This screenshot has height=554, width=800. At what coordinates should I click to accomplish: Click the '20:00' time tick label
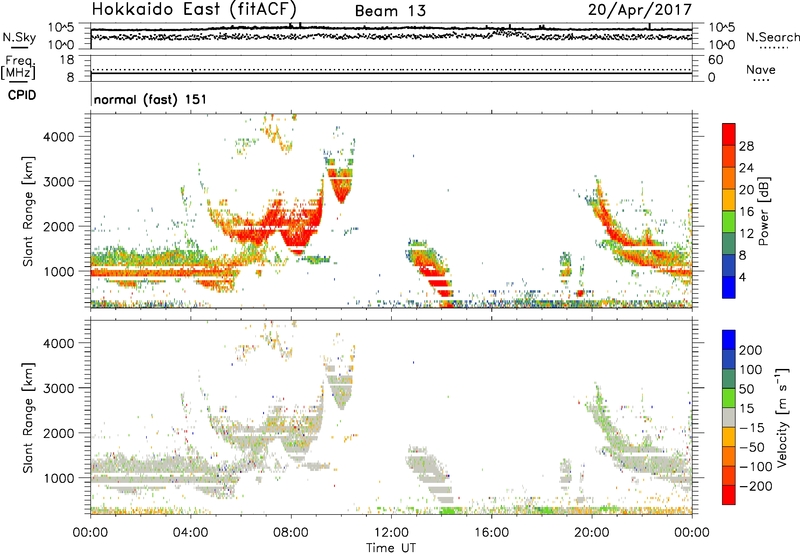point(592,533)
